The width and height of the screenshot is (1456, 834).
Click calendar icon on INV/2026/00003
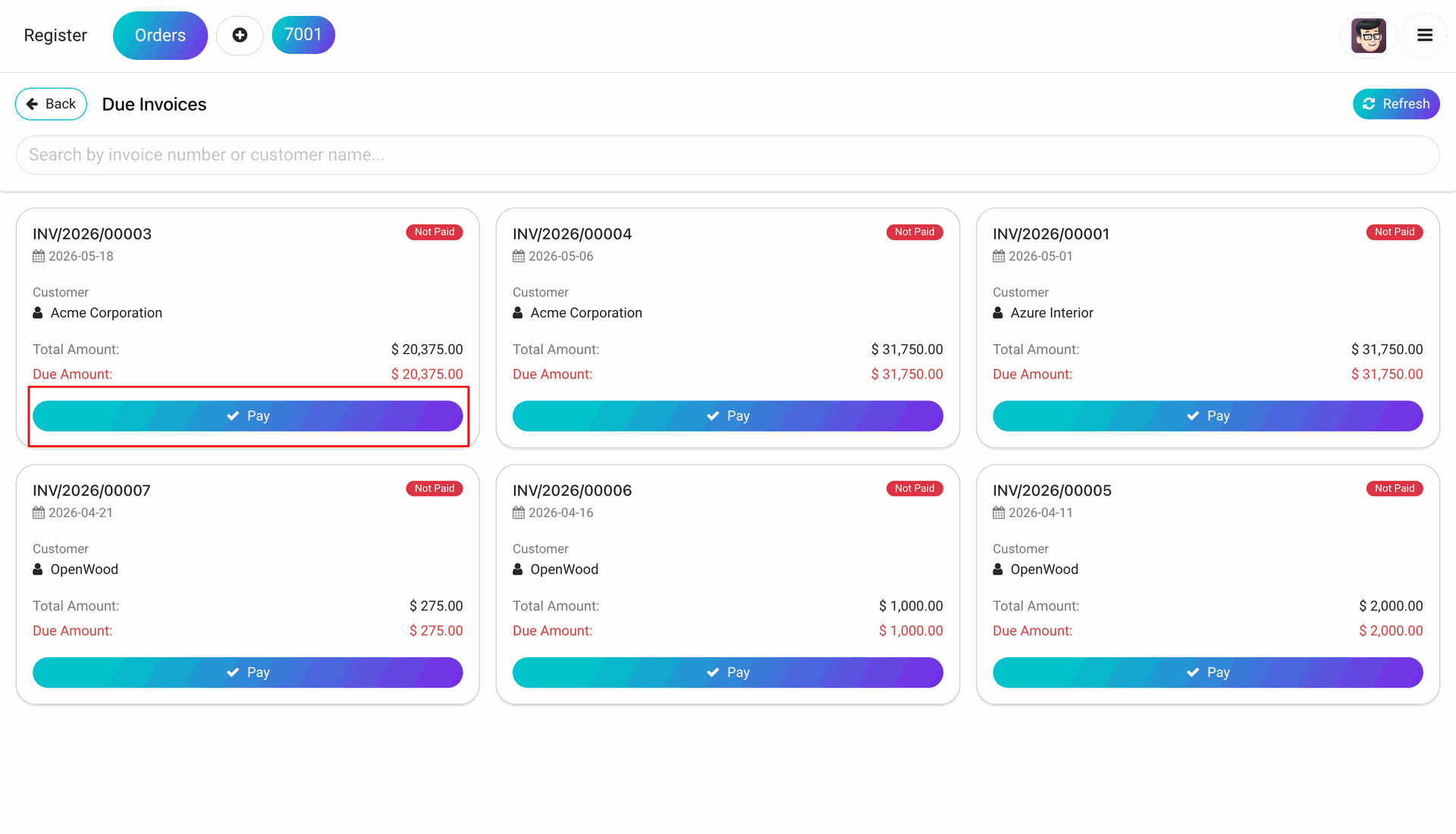point(39,256)
